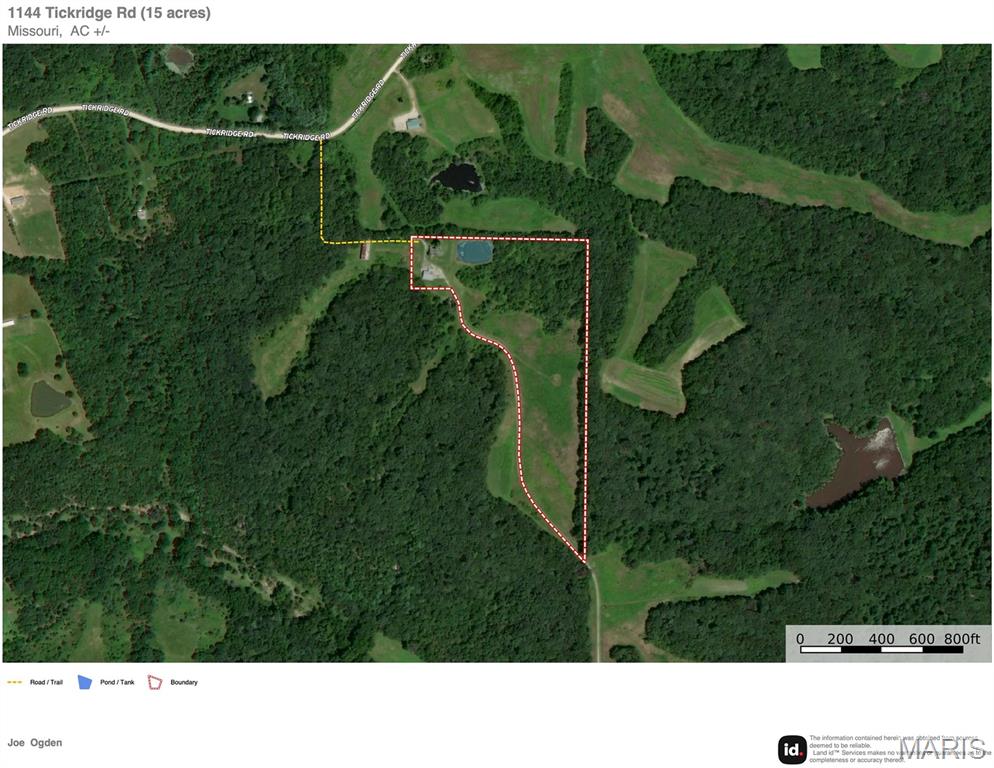Click the MARIS watermark logo
This screenshot has height=768, width=994.
coord(945,749)
